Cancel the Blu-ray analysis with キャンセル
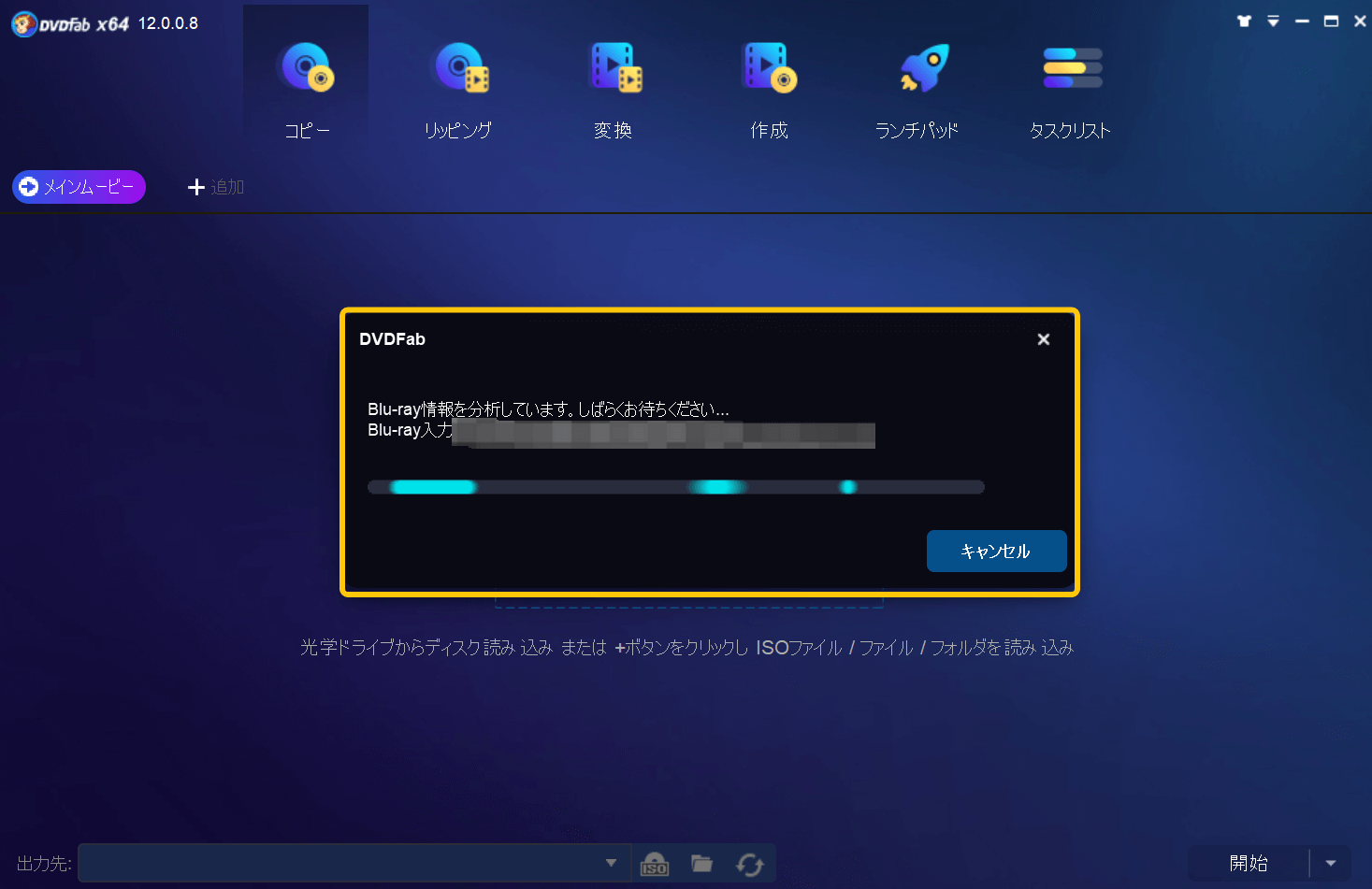1372x889 pixels. pyautogui.click(x=996, y=551)
